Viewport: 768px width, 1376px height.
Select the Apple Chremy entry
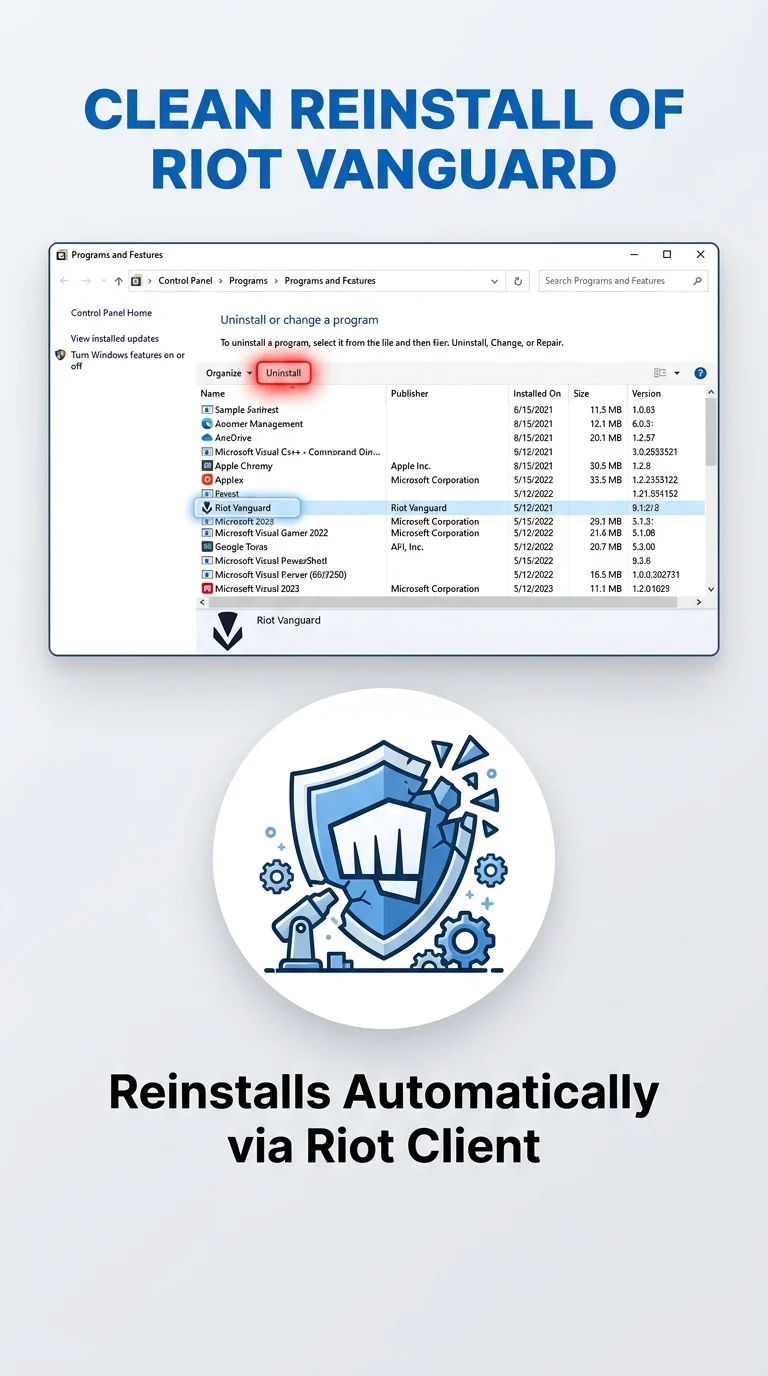pyautogui.click(x=244, y=466)
